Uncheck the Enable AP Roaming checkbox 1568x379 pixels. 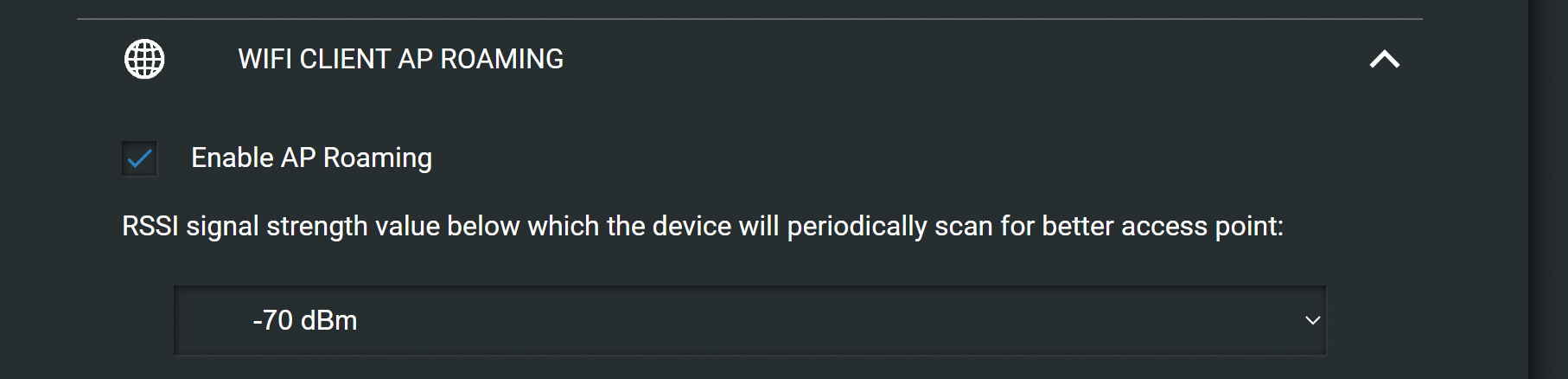pos(139,158)
